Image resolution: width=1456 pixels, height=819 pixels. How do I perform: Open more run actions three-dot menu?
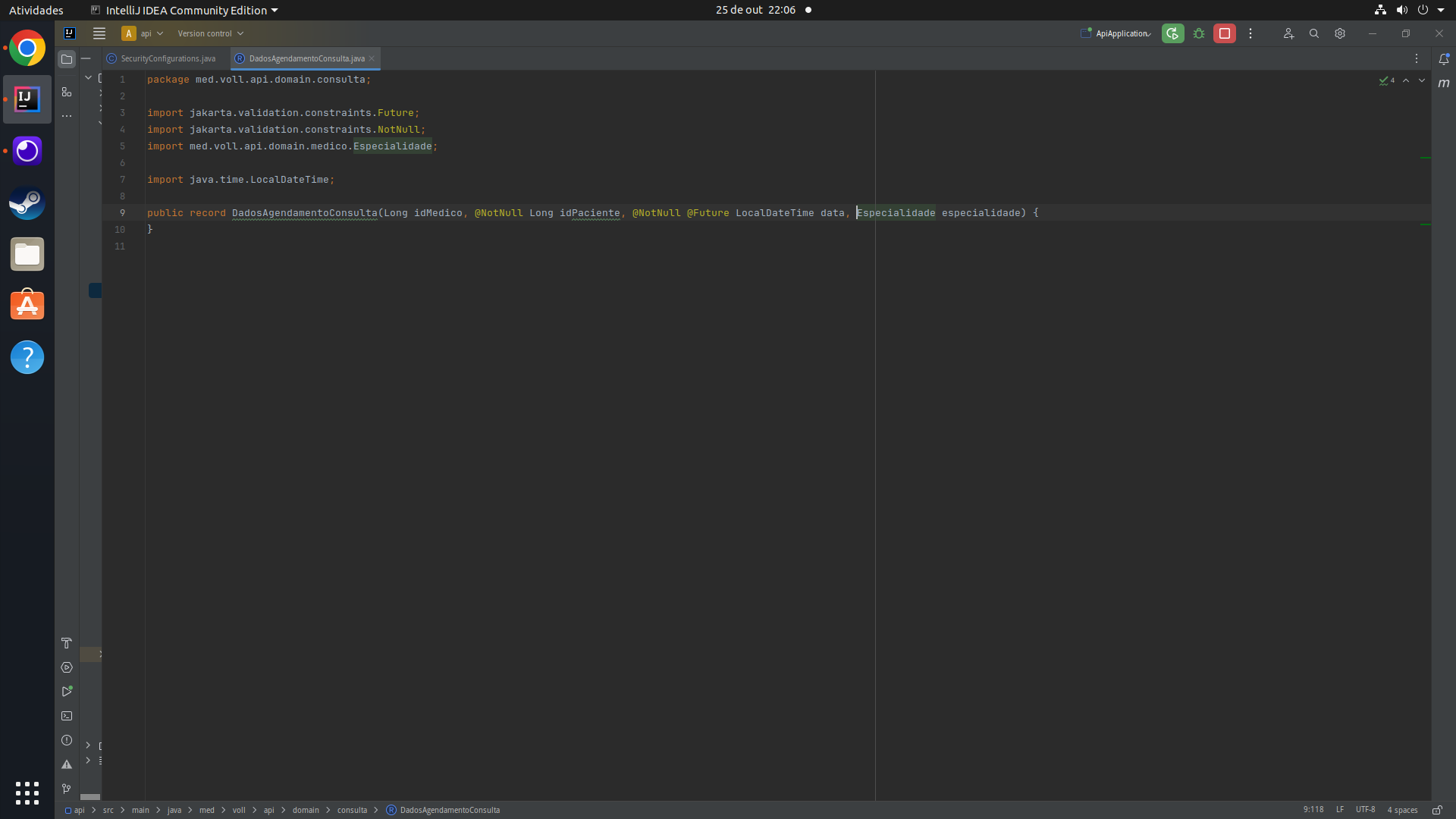tap(1250, 33)
